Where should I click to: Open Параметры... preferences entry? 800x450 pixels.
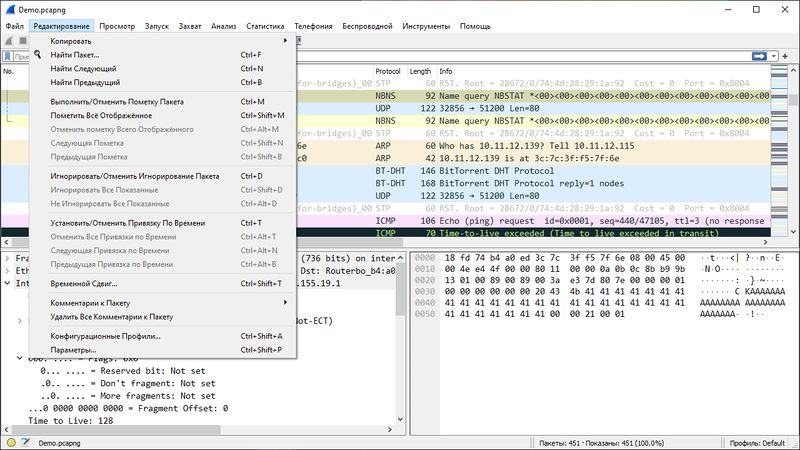tap(163, 350)
